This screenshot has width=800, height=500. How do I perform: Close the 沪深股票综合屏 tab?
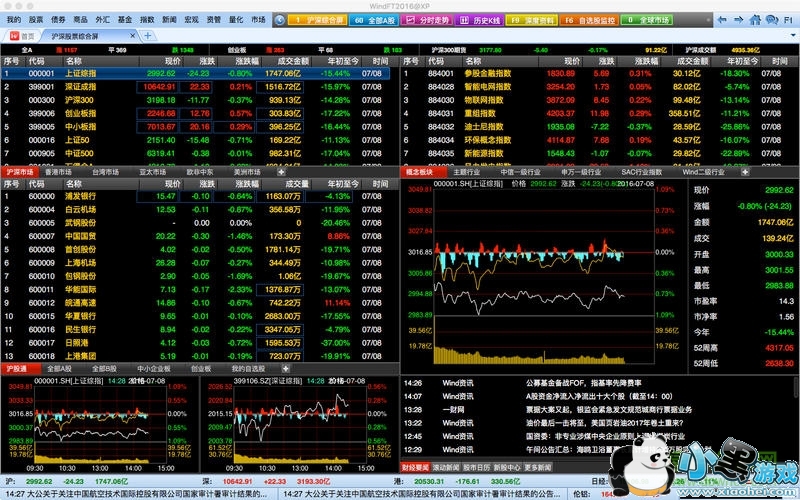pos(133,36)
